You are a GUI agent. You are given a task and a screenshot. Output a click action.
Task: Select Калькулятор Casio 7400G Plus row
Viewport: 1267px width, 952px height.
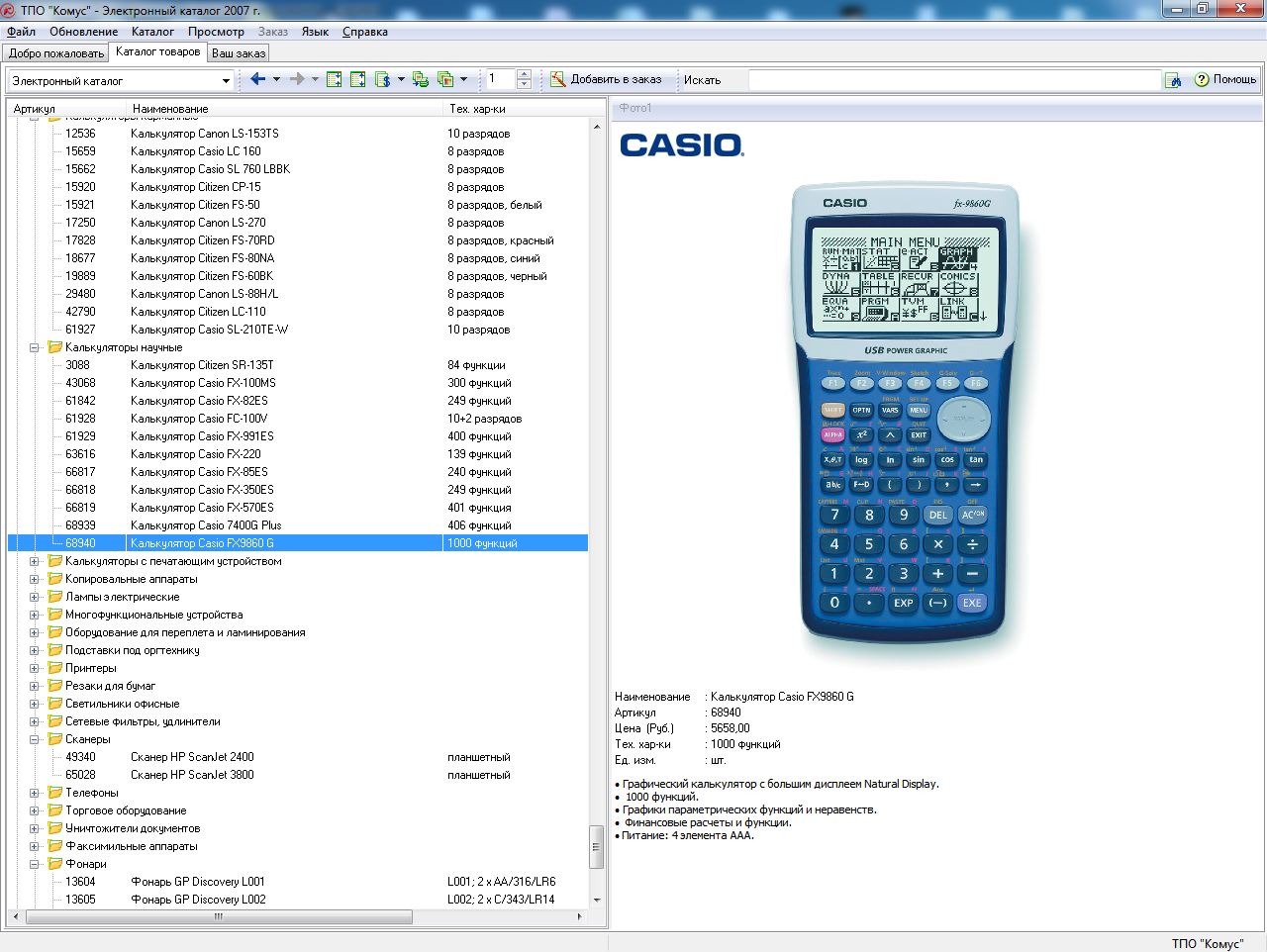click(298, 525)
